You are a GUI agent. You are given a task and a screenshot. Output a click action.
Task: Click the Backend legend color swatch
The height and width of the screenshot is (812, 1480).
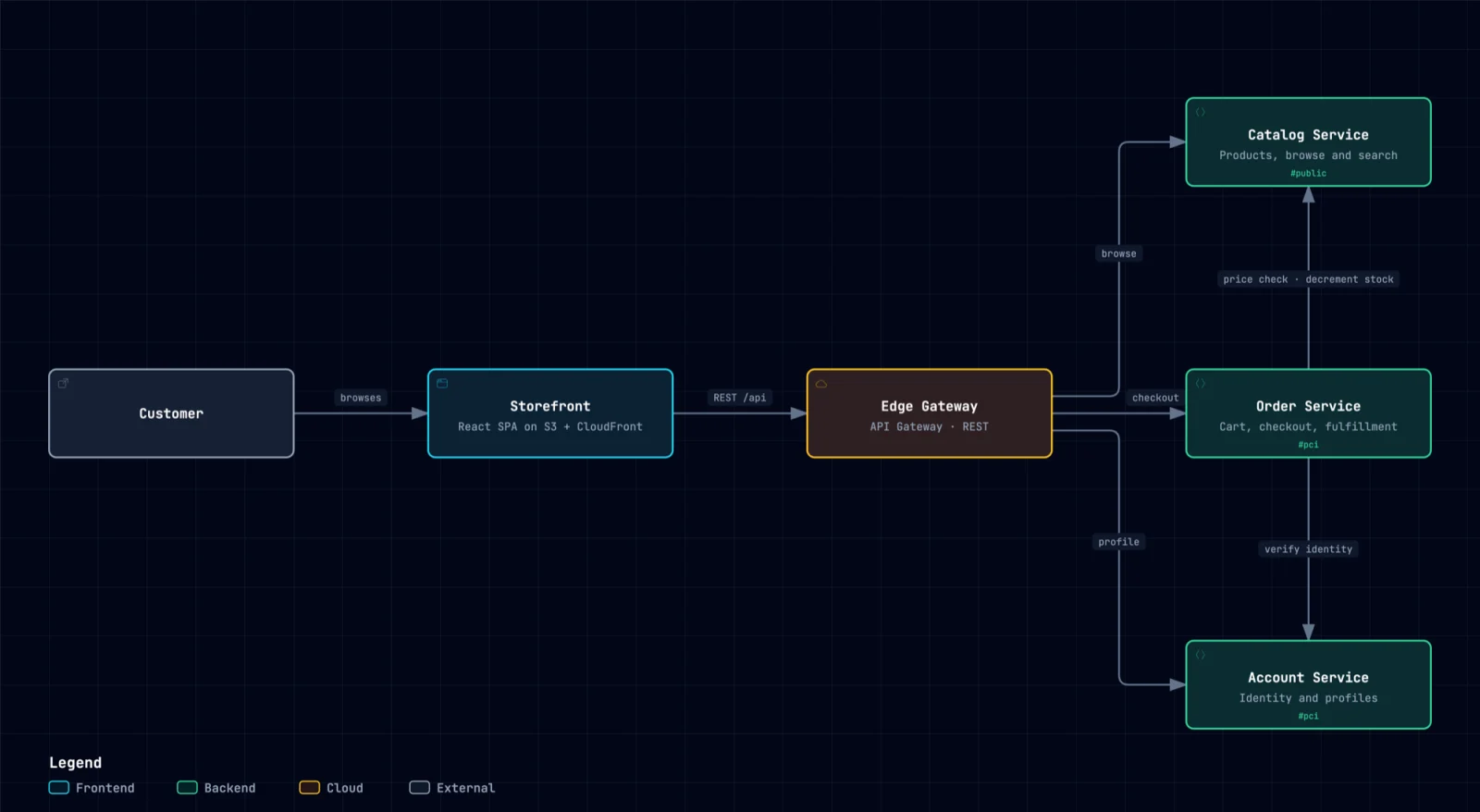tap(188, 788)
